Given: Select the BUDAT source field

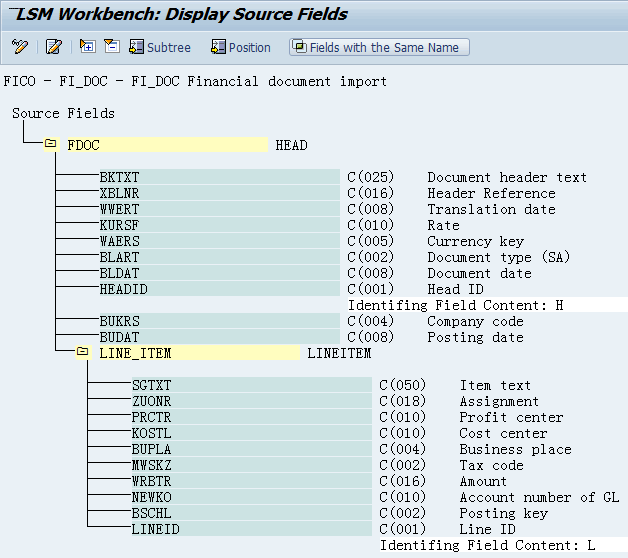Looking at the screenshot, I should [x=219, y=337].
